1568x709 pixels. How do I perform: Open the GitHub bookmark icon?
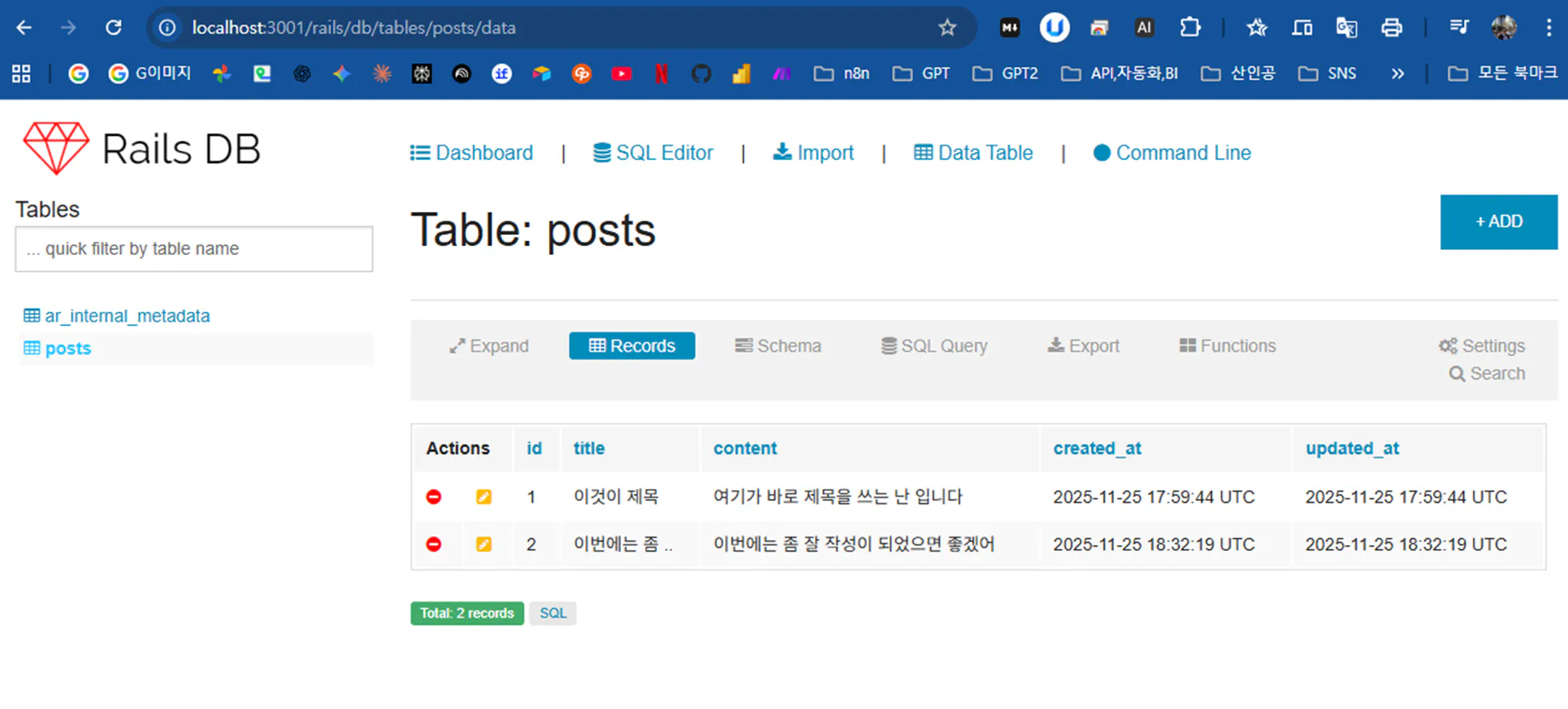701,74
